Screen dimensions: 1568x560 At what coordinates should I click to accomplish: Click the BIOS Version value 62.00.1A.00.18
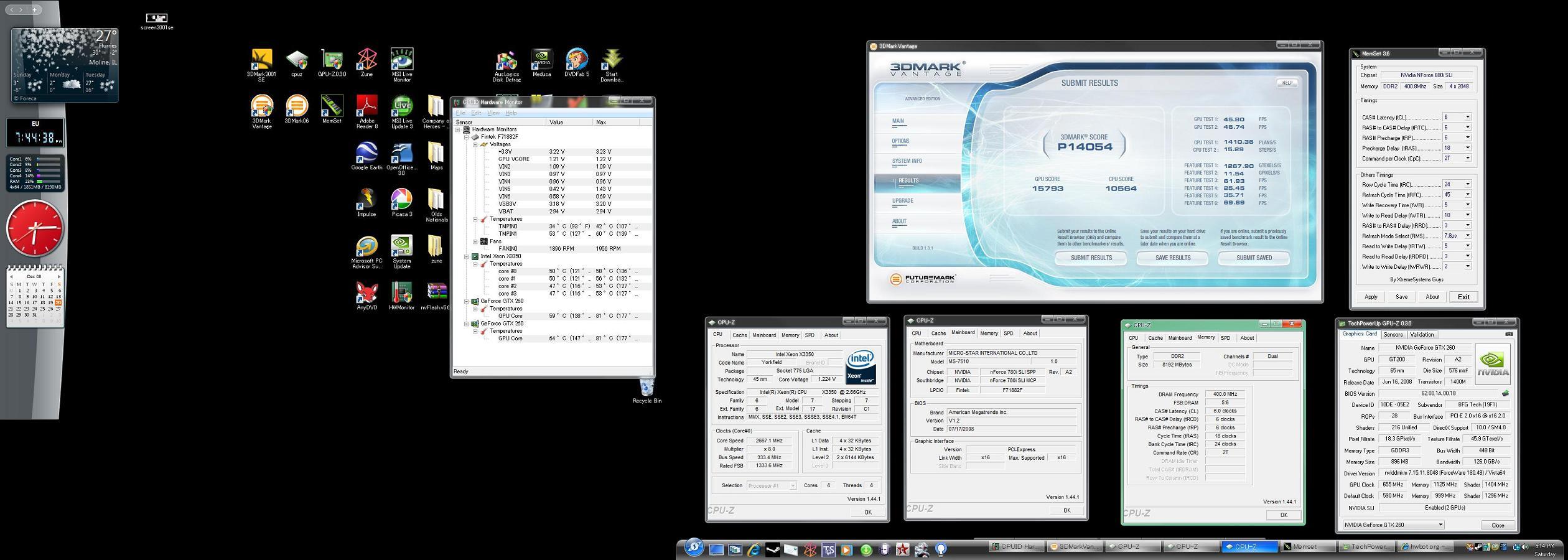click(x=1438, y=393)
